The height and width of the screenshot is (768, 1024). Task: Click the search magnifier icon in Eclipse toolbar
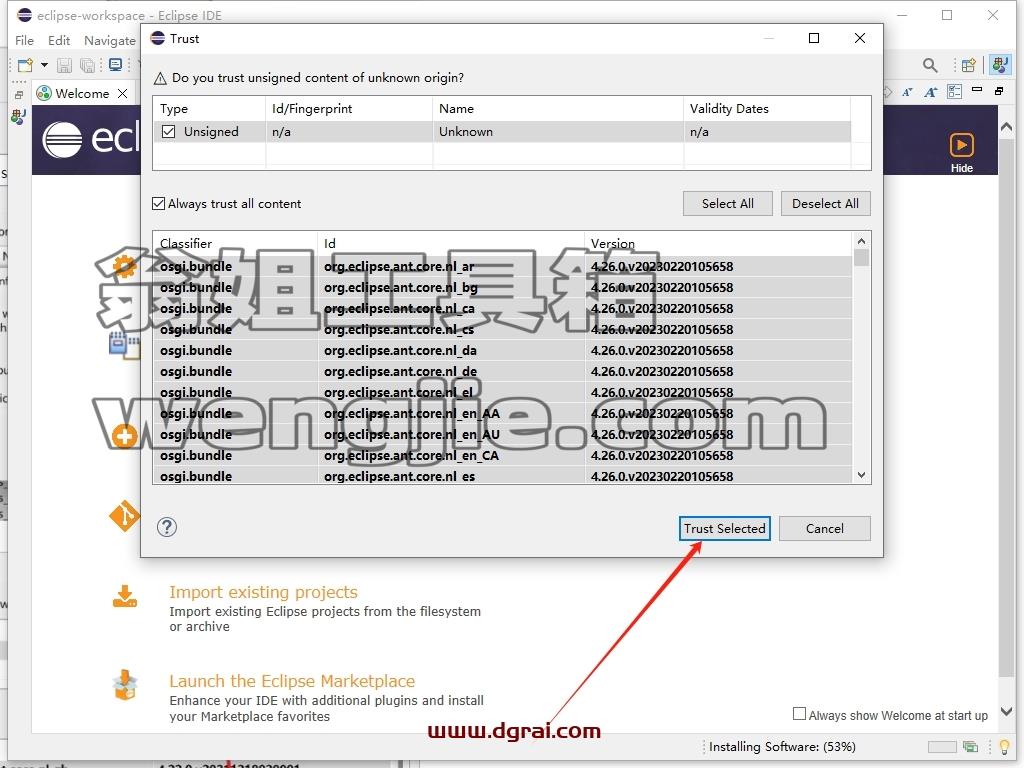[930, 65]
